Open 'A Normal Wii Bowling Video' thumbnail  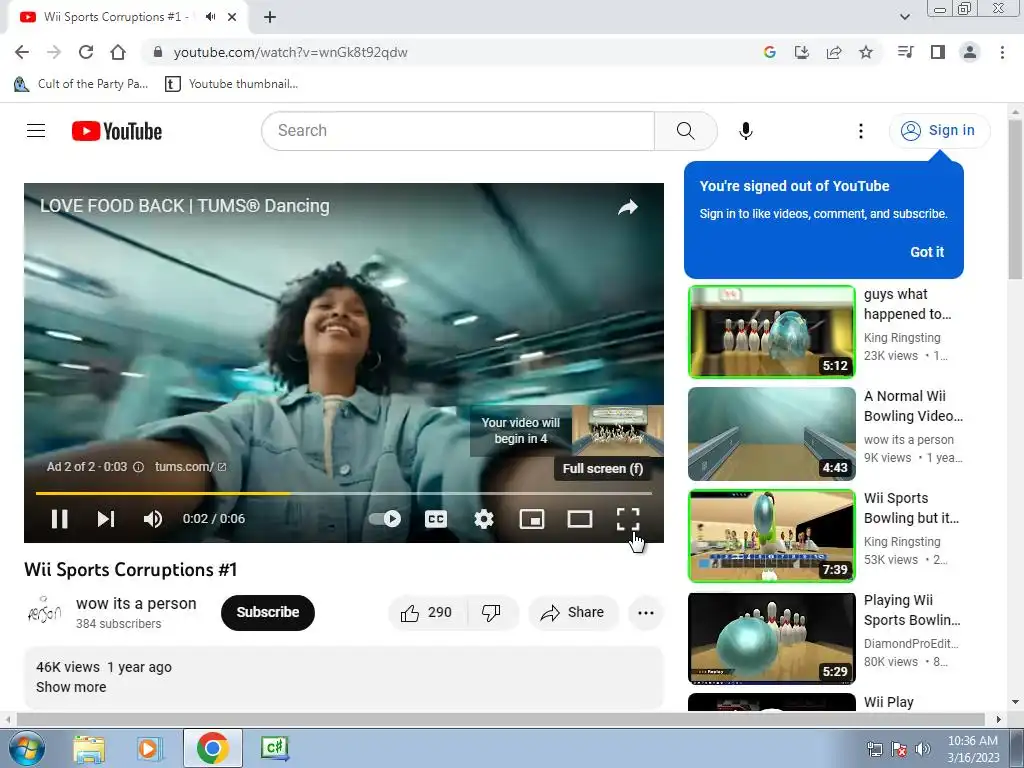[771, 434]
